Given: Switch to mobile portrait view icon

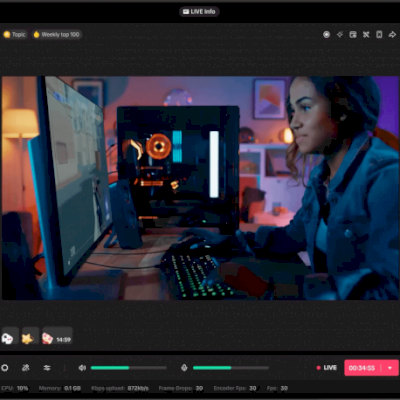Looking at the screenshot, I should (379, 35).
